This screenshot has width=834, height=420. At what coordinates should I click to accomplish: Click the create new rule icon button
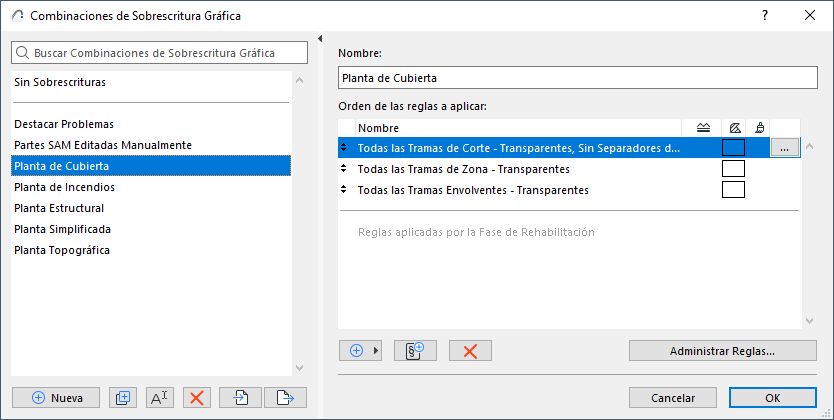tap(416, 351)
